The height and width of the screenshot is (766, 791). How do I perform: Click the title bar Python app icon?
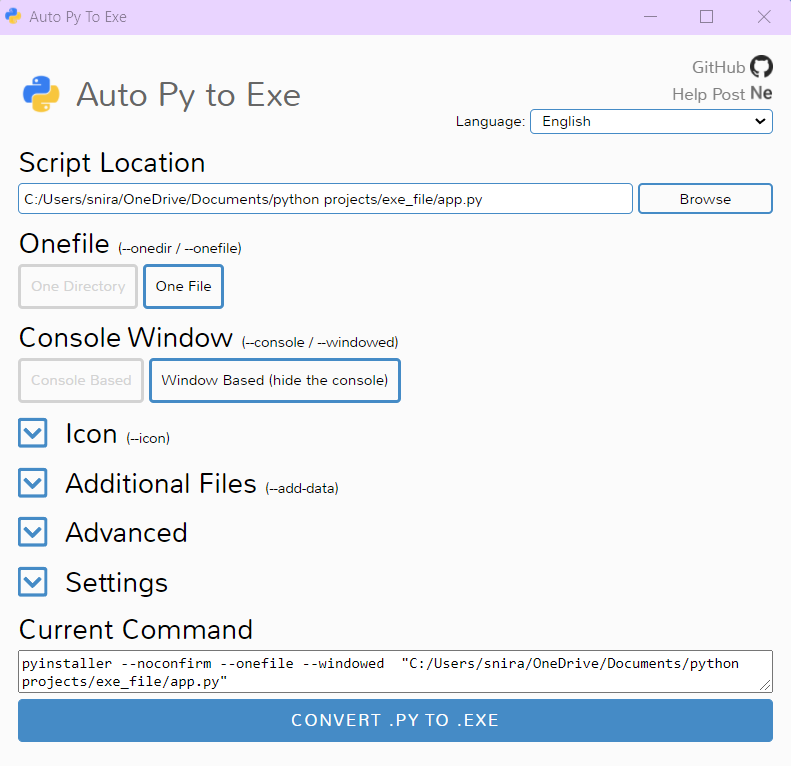tap(13, 16)
